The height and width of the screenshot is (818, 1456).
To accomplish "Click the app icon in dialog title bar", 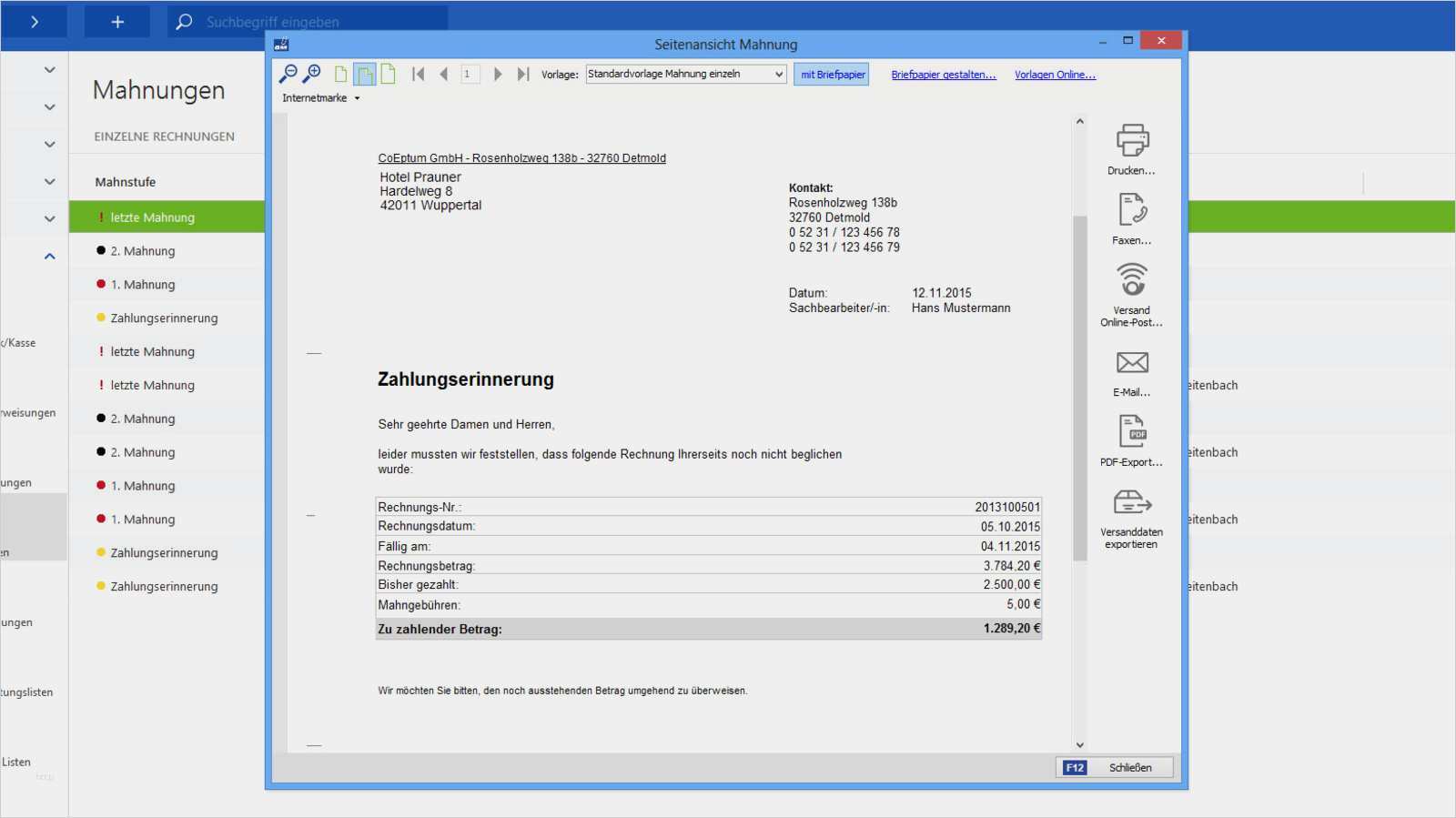I will (281, 44).
